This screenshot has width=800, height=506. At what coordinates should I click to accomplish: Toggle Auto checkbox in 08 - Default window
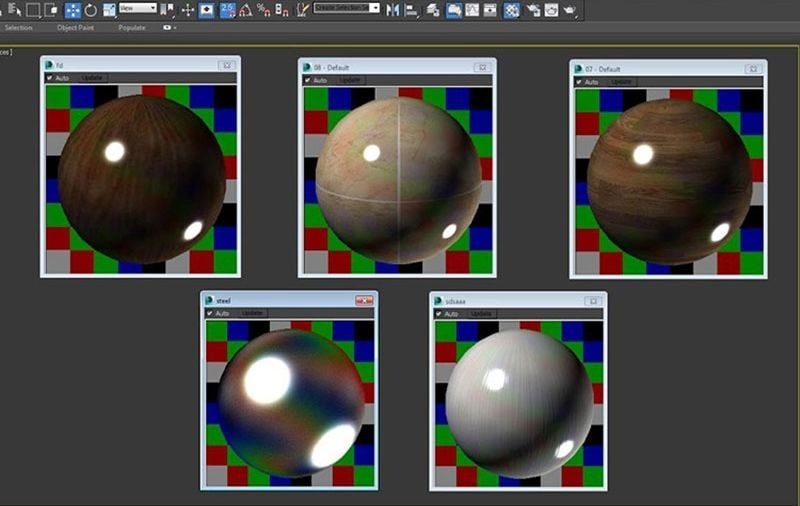click(x=308, y=80)
